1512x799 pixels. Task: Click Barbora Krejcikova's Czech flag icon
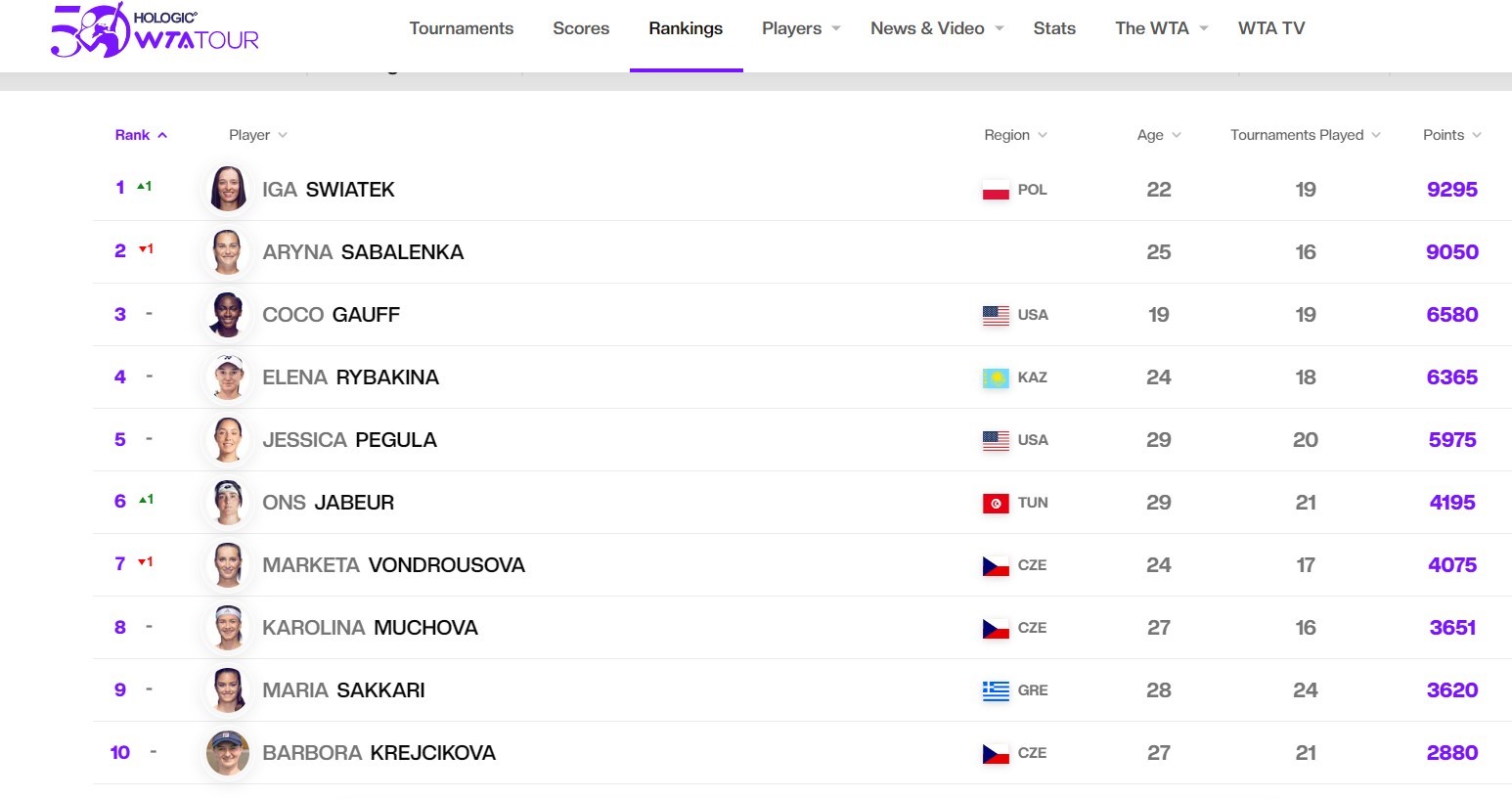996,753
